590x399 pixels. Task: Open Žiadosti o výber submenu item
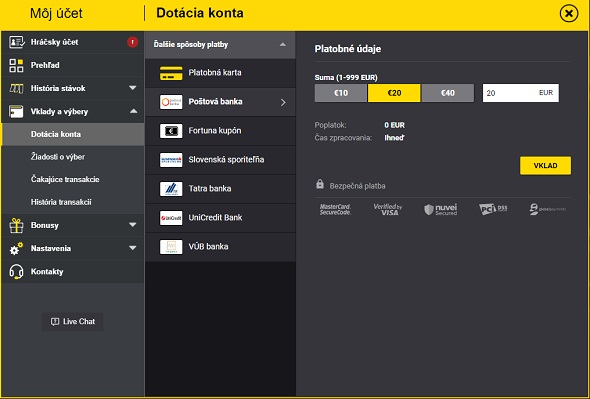coord(73,157)
